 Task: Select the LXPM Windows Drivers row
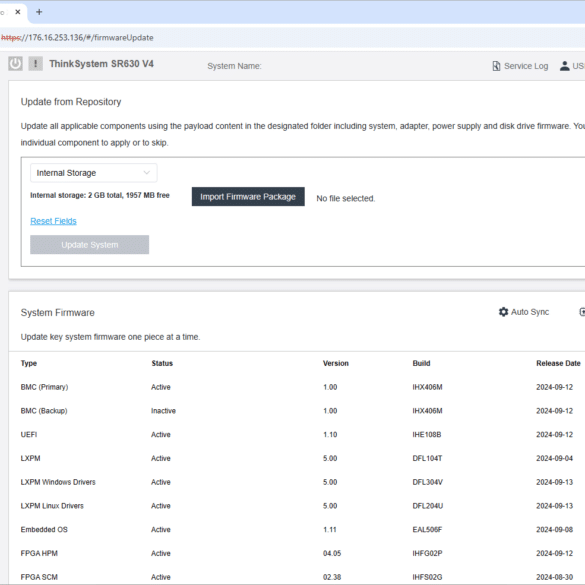pos(297,482)
